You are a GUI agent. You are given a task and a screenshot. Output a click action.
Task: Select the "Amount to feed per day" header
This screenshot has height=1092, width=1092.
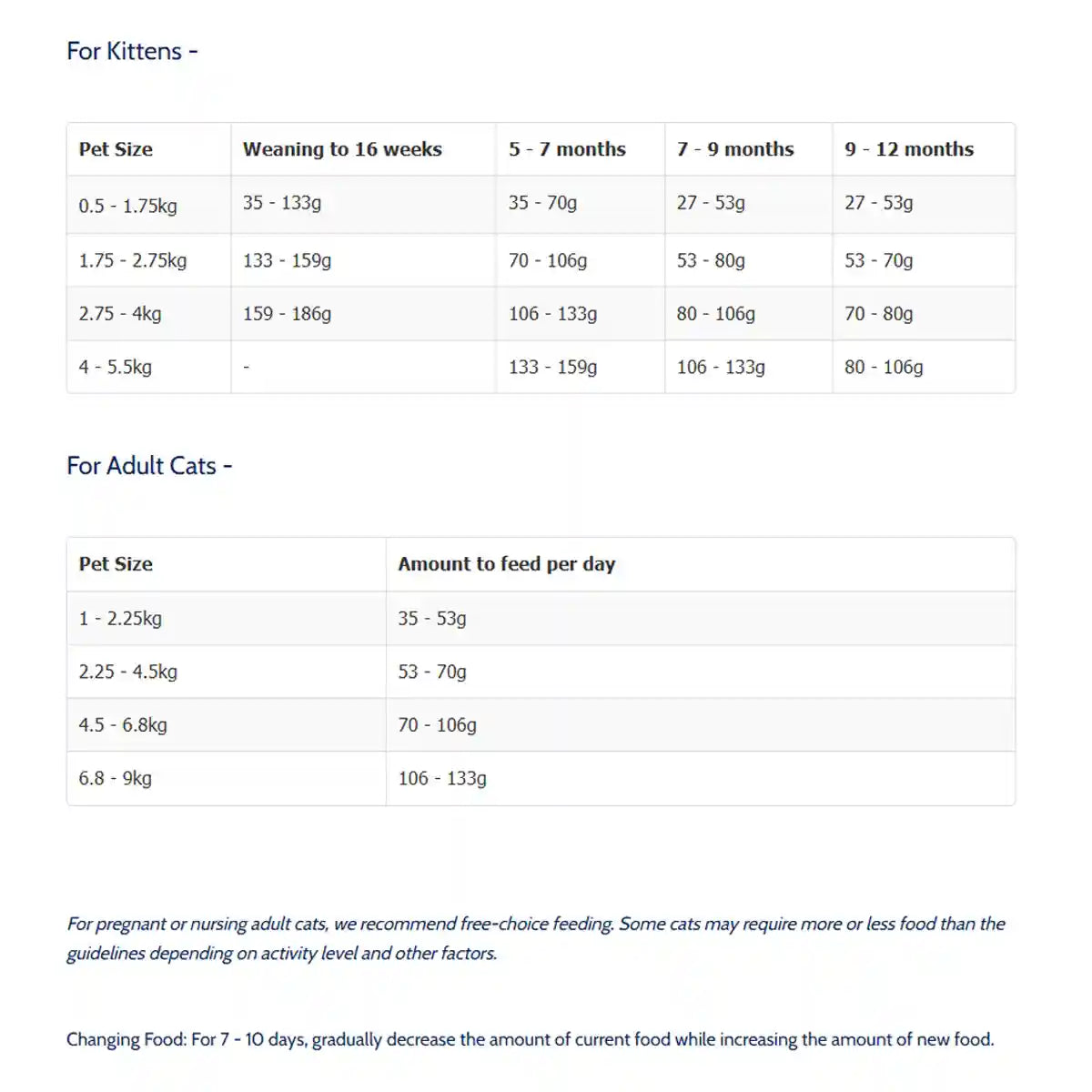pyautogui.click(x=507, y=564)
